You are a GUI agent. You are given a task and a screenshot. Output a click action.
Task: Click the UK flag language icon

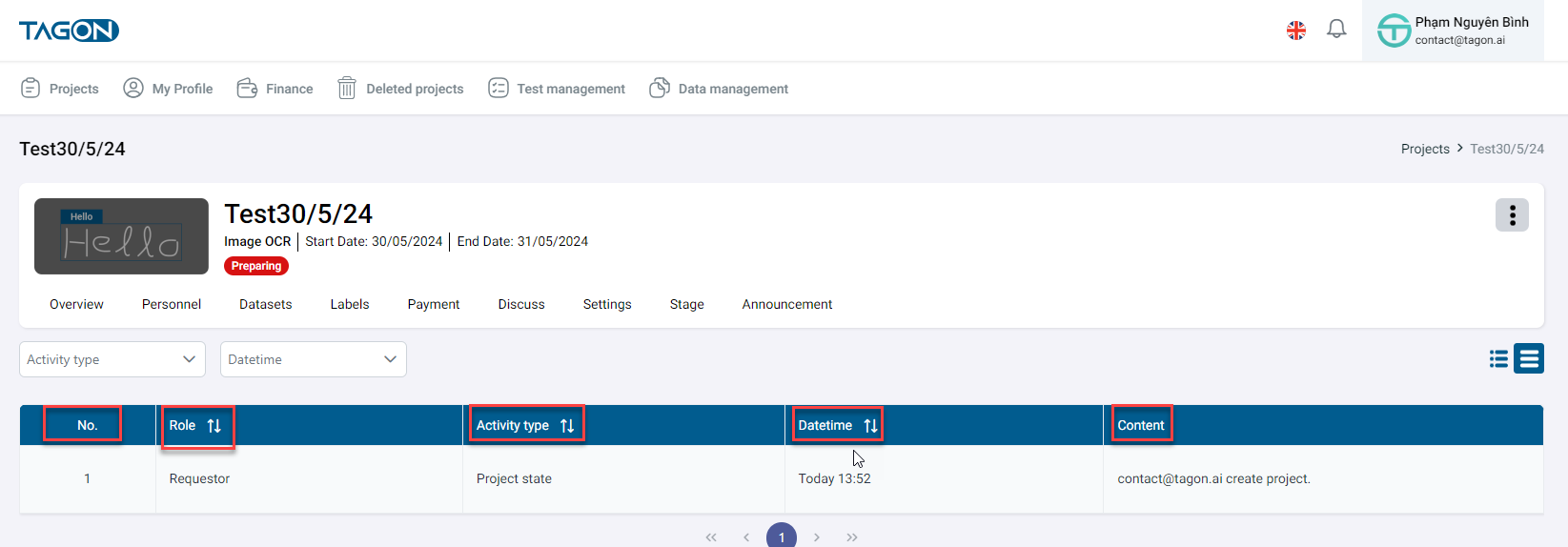click(x=1296, y=30)
